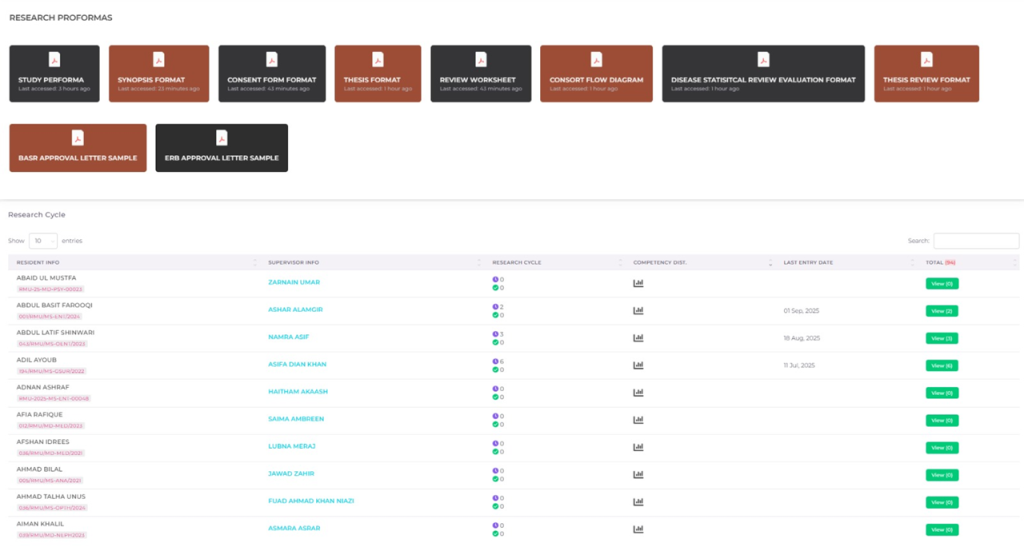View competency chart icon for Abaid Ul Mustfa

(638, 283)
